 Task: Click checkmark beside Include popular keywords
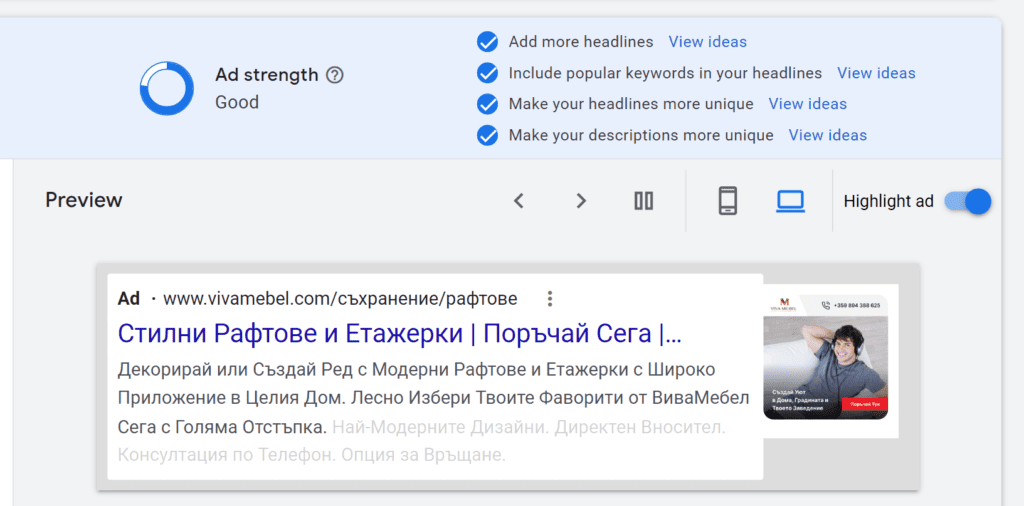[487, 73]
